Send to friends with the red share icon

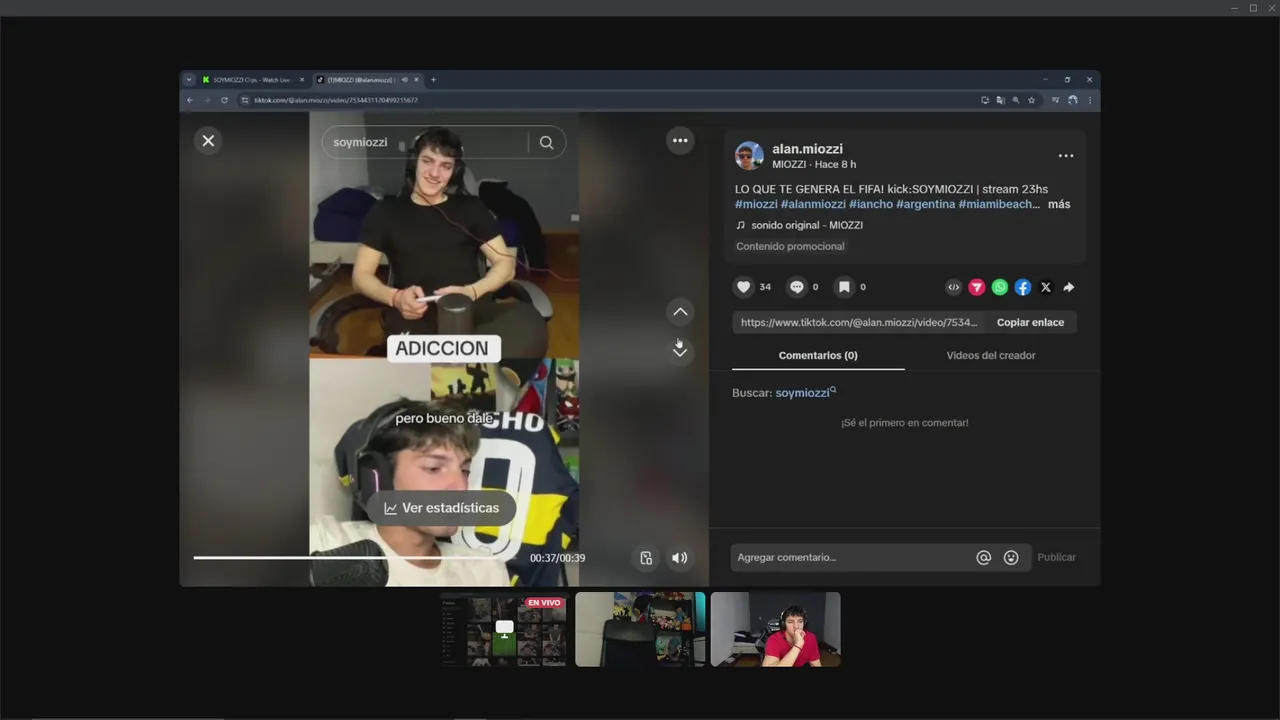977,287
